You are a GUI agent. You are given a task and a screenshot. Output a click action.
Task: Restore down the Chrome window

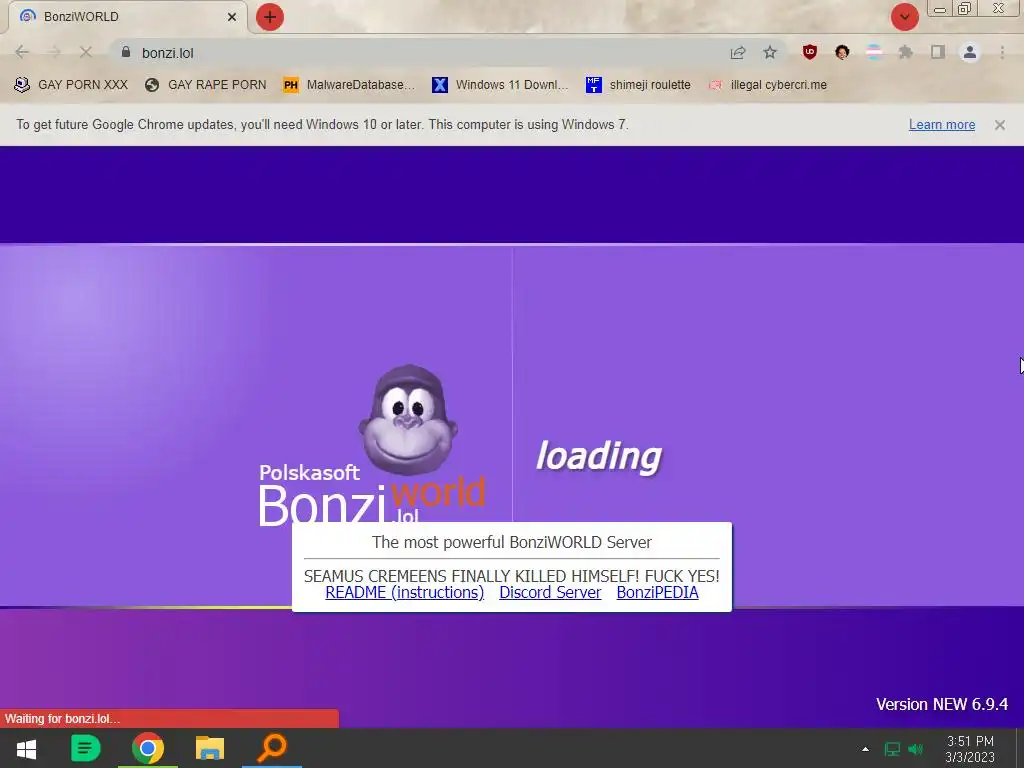(964, 9)
